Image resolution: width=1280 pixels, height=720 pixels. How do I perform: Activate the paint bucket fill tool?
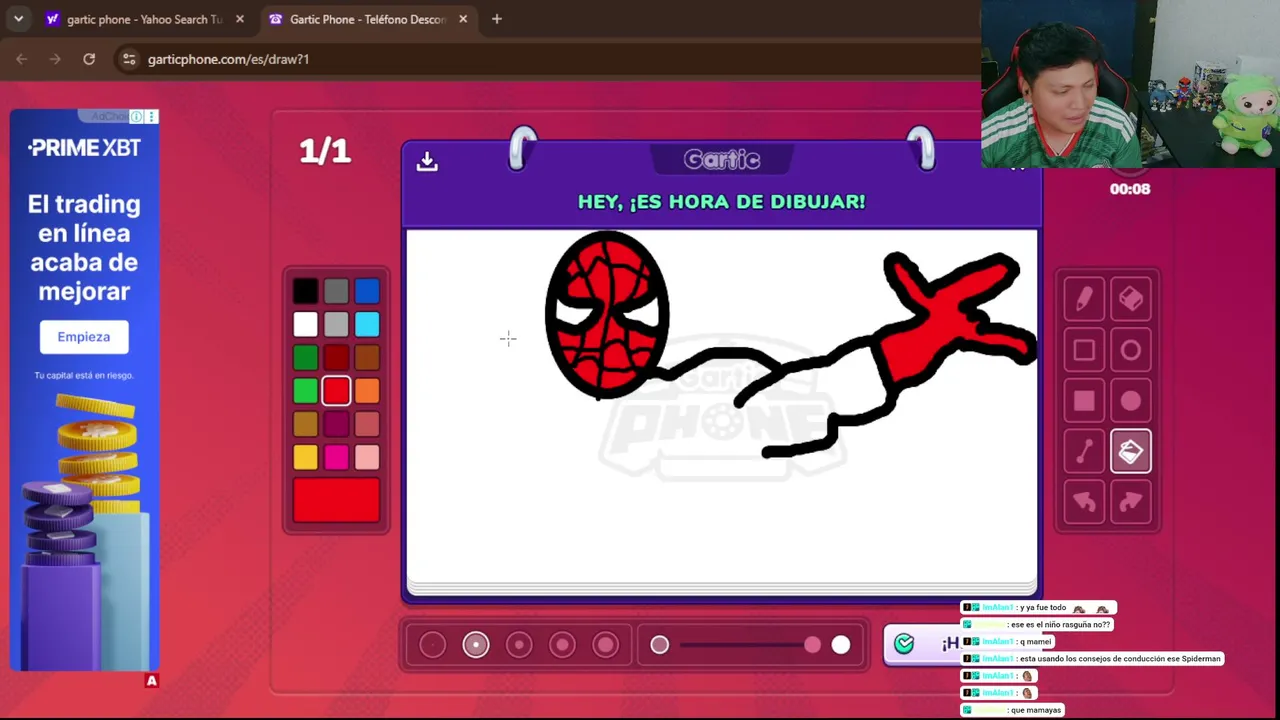point(1131,452)
